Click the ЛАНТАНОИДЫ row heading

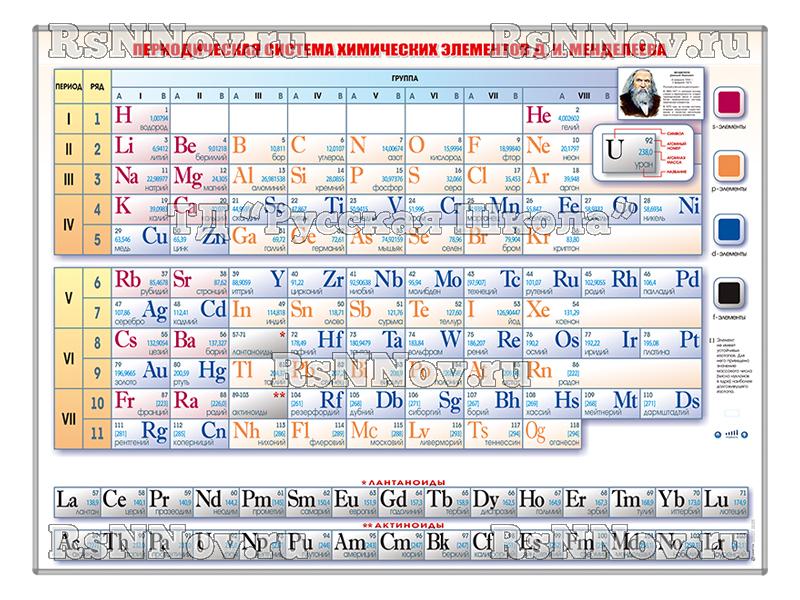403,482
